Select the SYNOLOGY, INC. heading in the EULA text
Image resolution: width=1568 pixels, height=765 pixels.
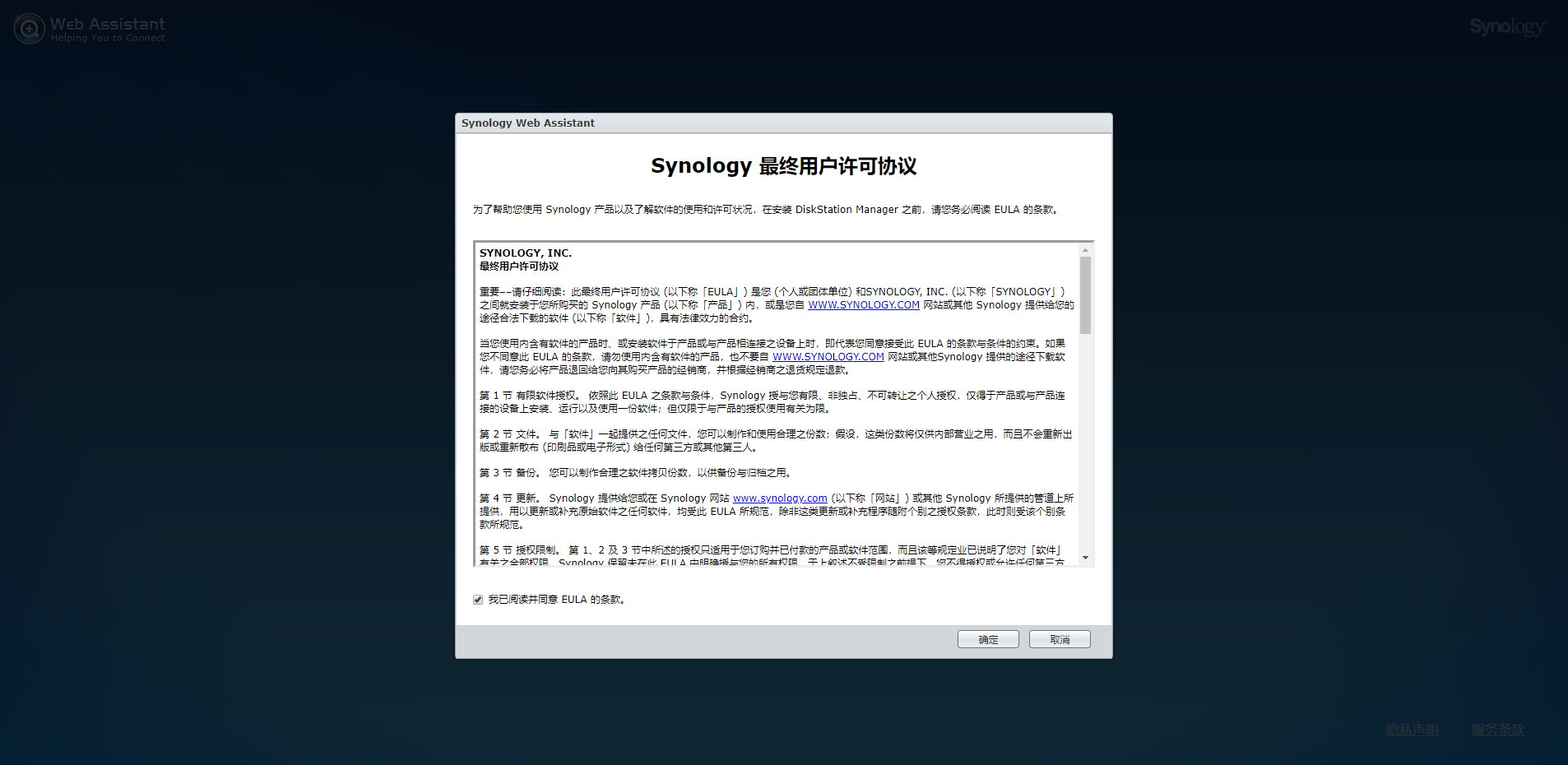click(524, 253)
